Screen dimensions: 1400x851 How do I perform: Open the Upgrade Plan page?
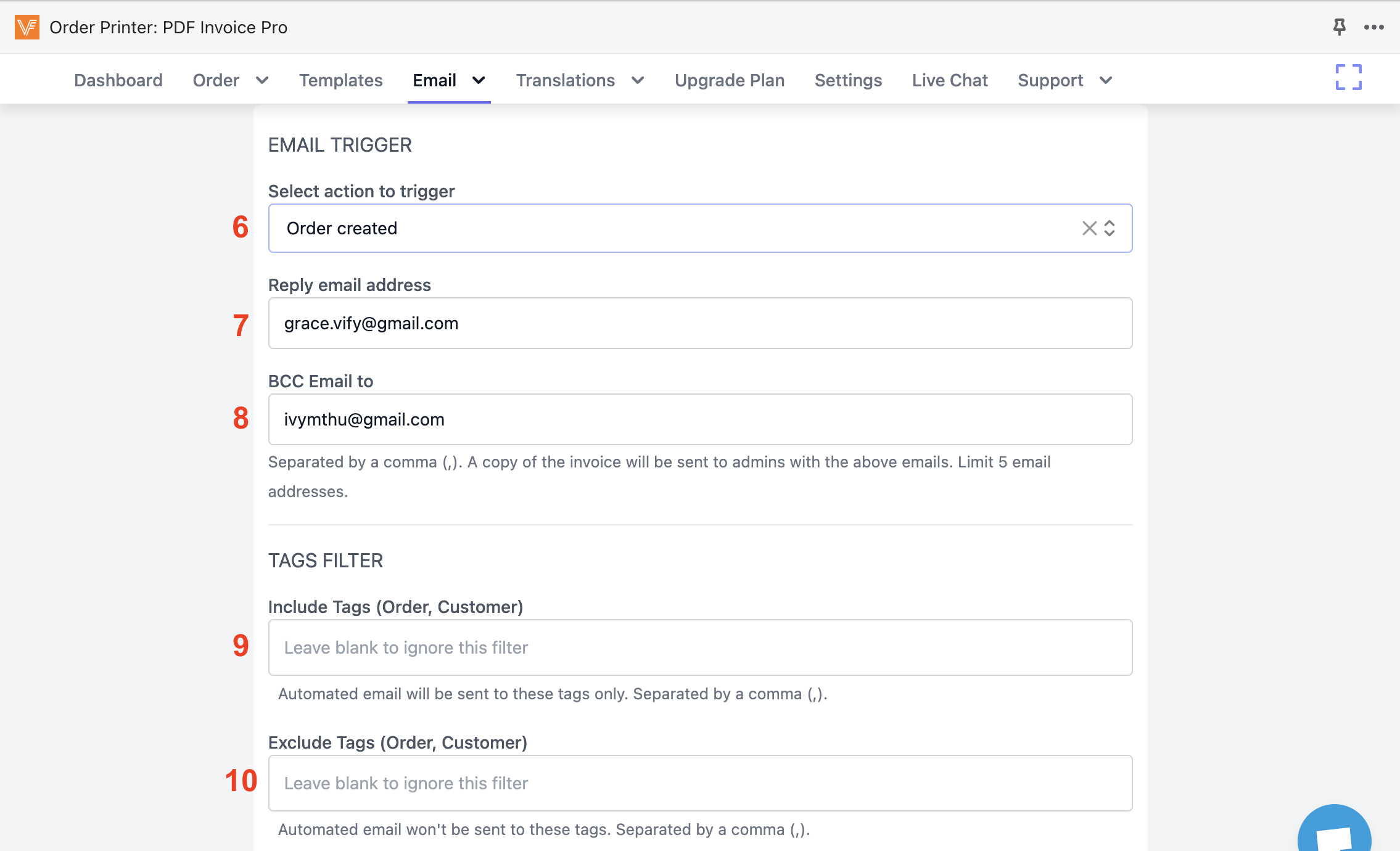pos(729,80)
